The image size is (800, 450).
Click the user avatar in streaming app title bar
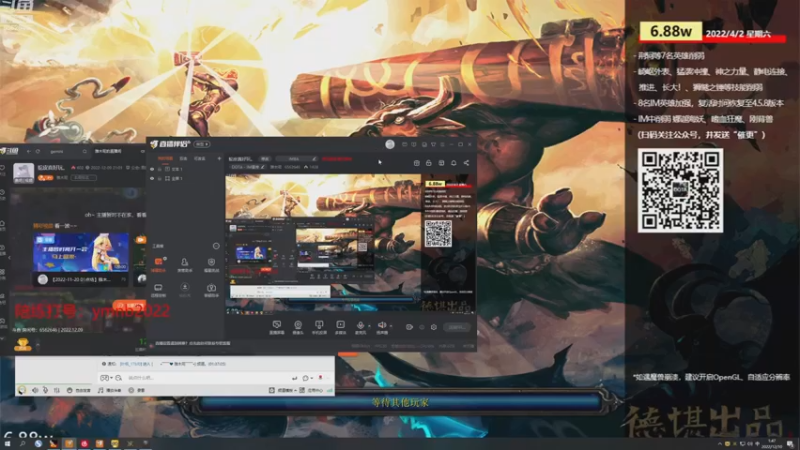click(x=390, y=144)
